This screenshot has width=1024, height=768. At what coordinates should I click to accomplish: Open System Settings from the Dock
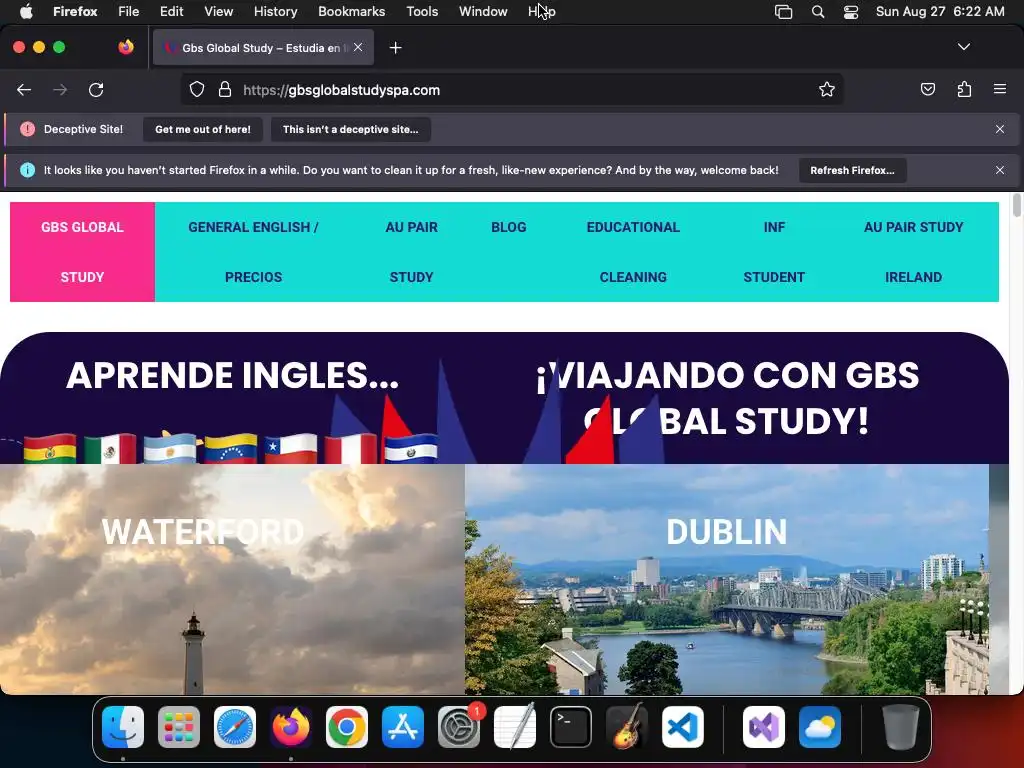pos(459,727)
